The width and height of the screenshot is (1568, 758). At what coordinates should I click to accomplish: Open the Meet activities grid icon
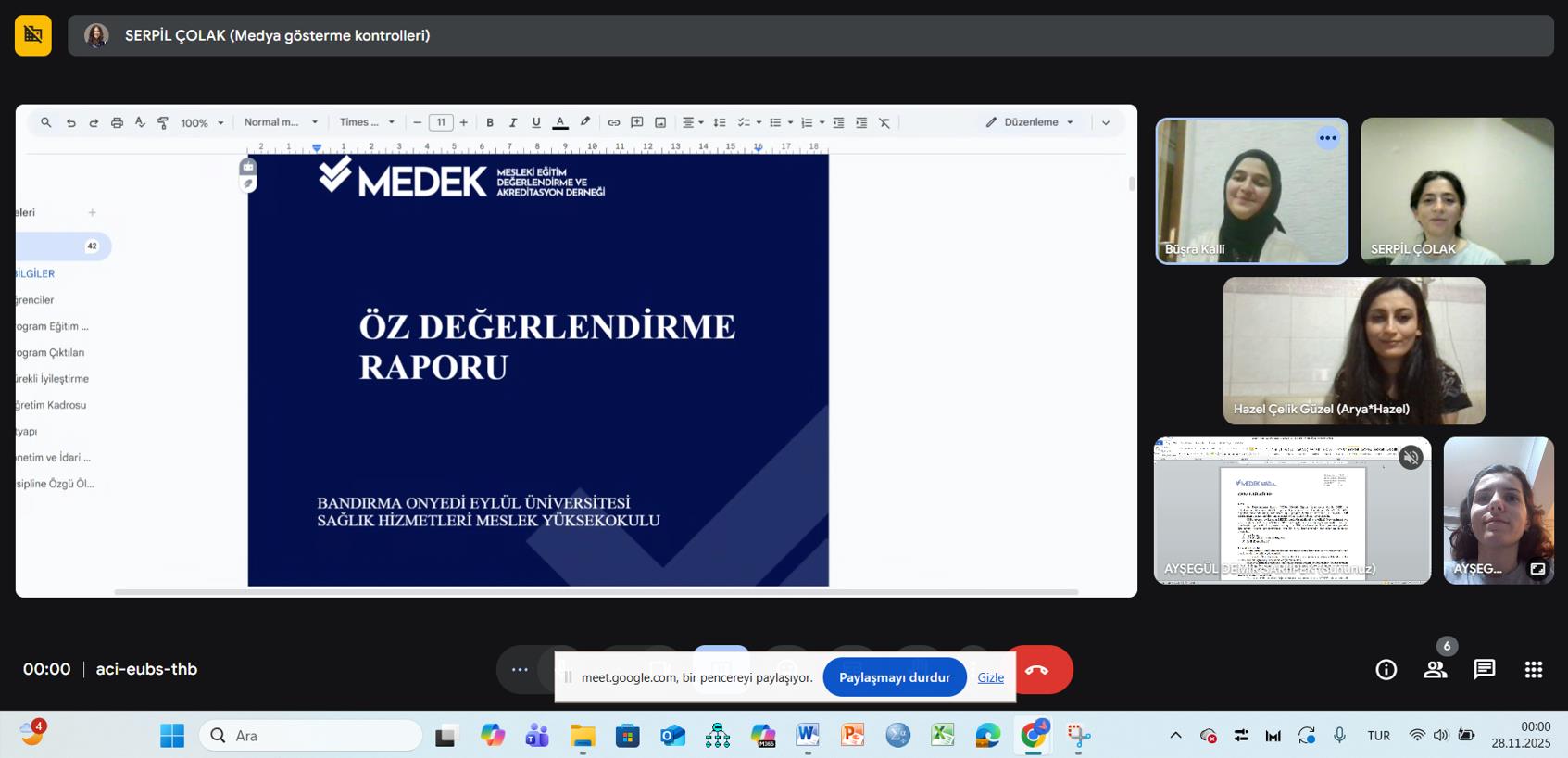(1533, 669)
